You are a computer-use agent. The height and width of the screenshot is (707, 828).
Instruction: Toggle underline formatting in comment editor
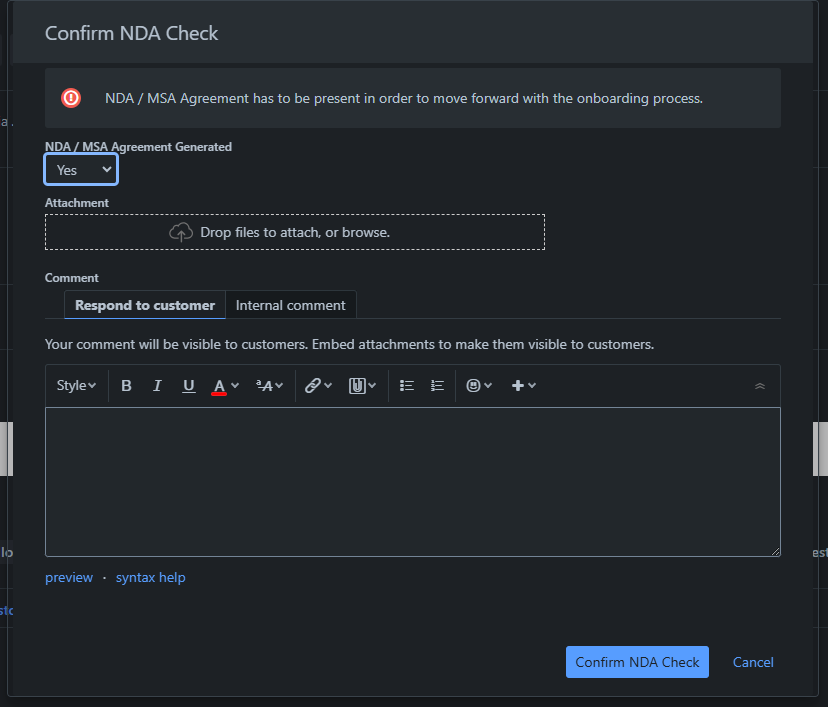(189, 386)
